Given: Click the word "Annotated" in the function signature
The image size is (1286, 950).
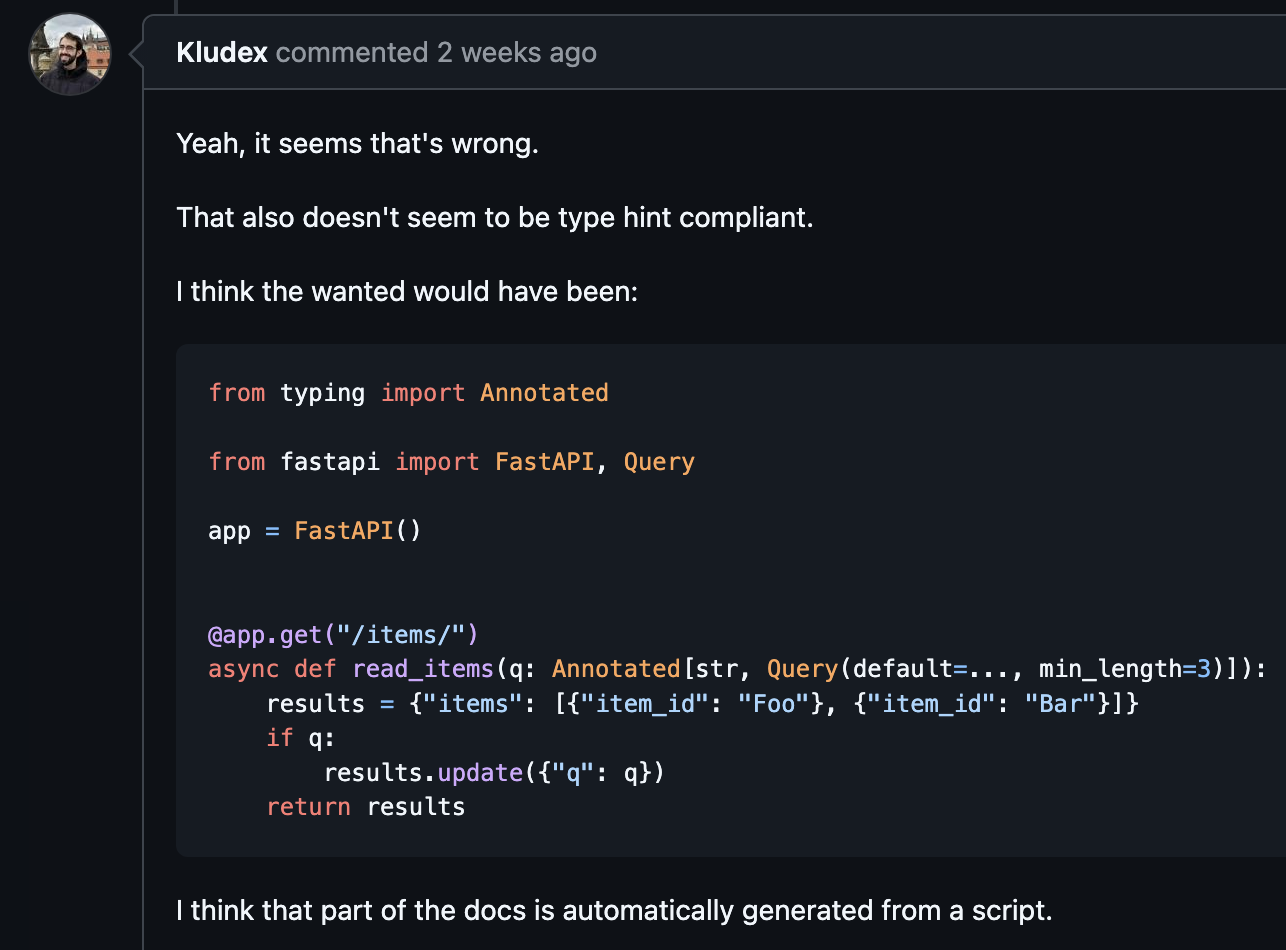Looking at the screenshot, I should click(x=616, y=669).
